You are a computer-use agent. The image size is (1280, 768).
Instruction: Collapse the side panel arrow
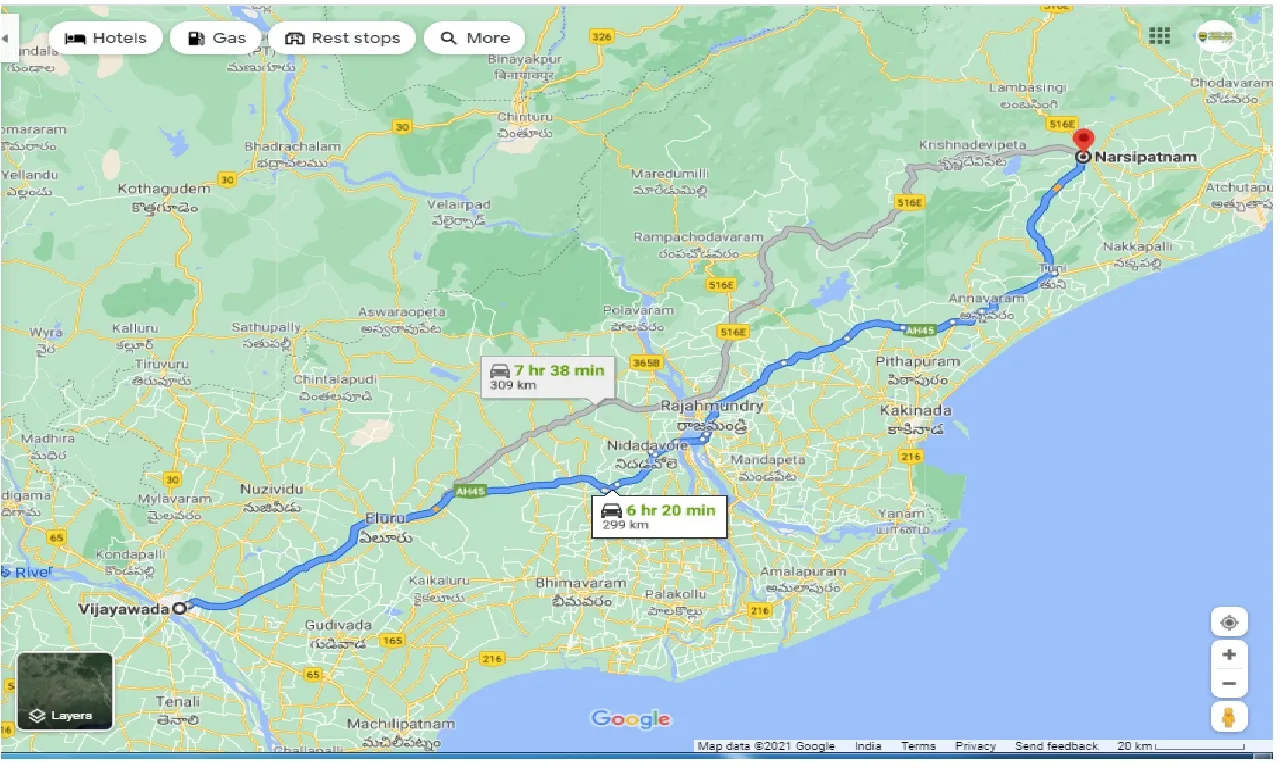[6, 38]
